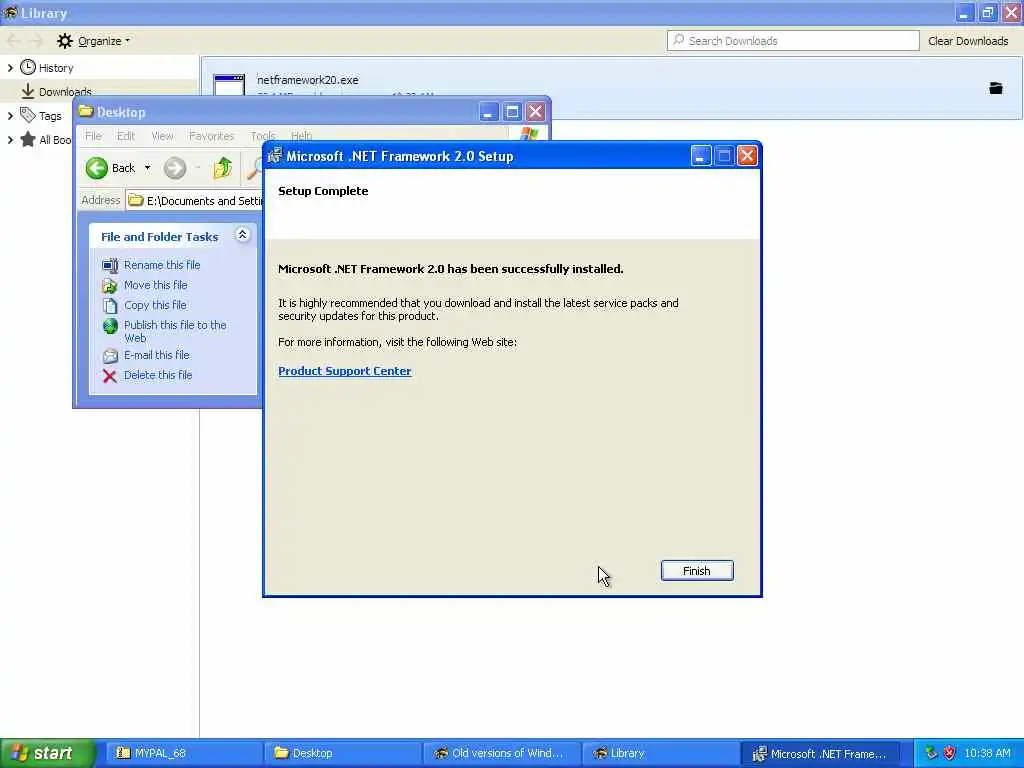
Task: Open the View menu in Desktop window
Action: click(x=163, y=136)
